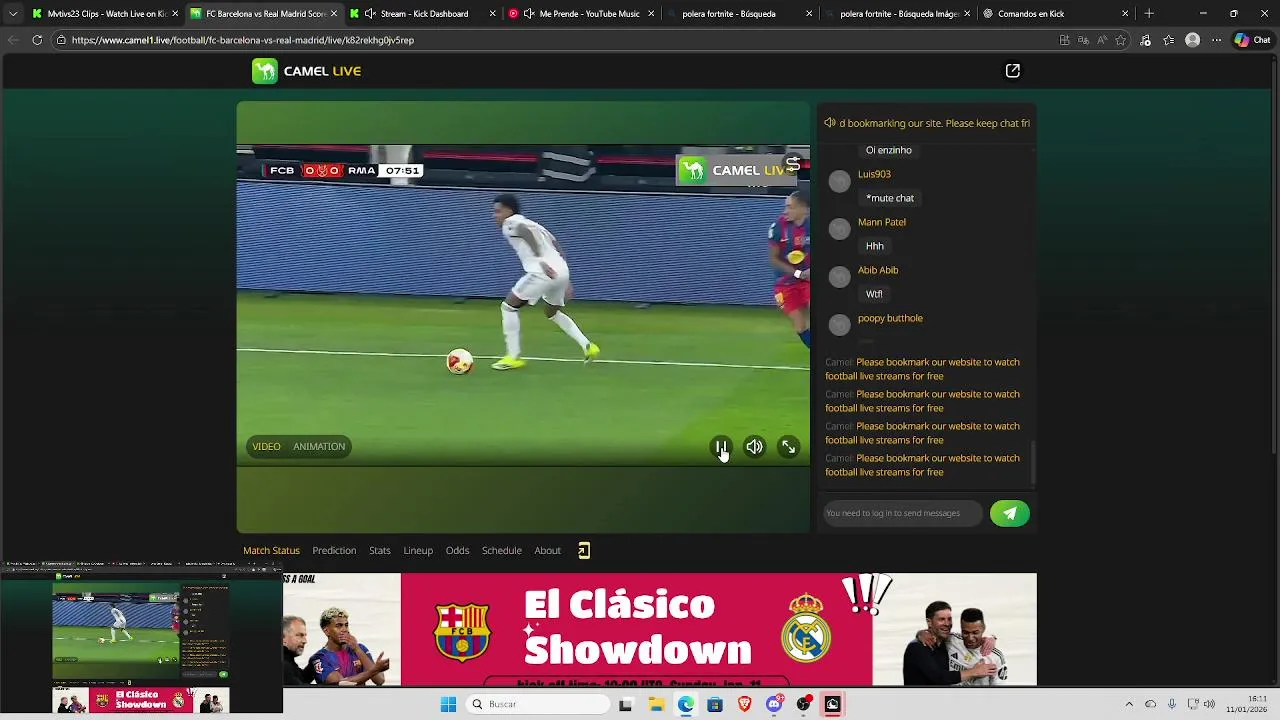Mute the stream volume speaker icon
Viewport: 1280px width, 720px height.
tap(754, 447)
